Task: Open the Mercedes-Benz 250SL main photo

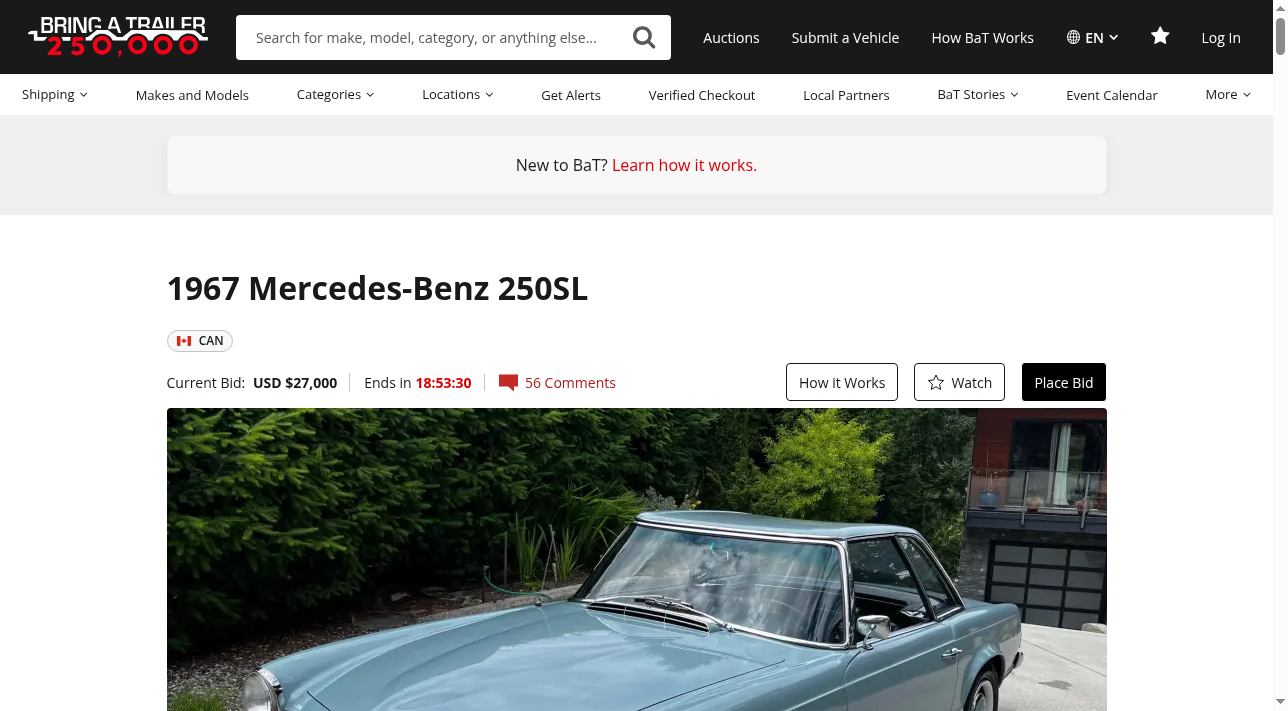Action: (636, 559)
